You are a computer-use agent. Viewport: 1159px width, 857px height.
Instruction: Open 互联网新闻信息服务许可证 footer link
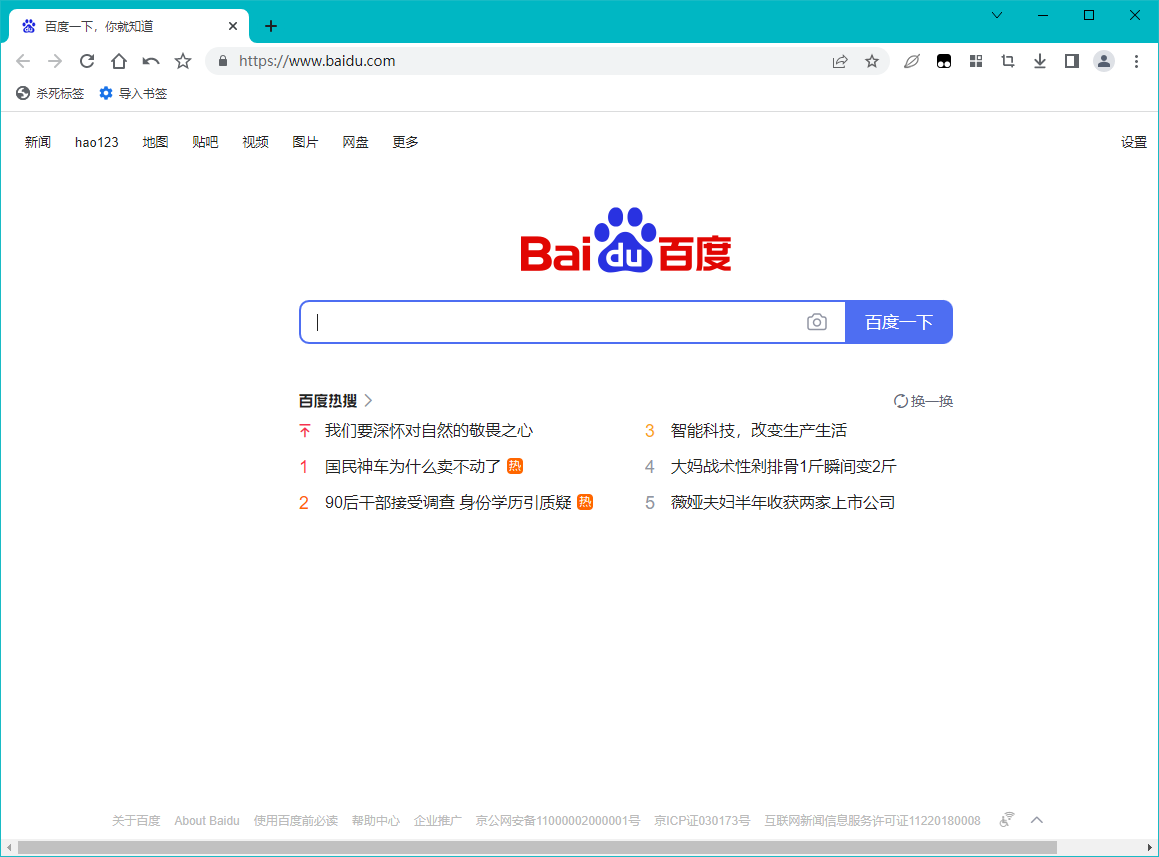872,821
